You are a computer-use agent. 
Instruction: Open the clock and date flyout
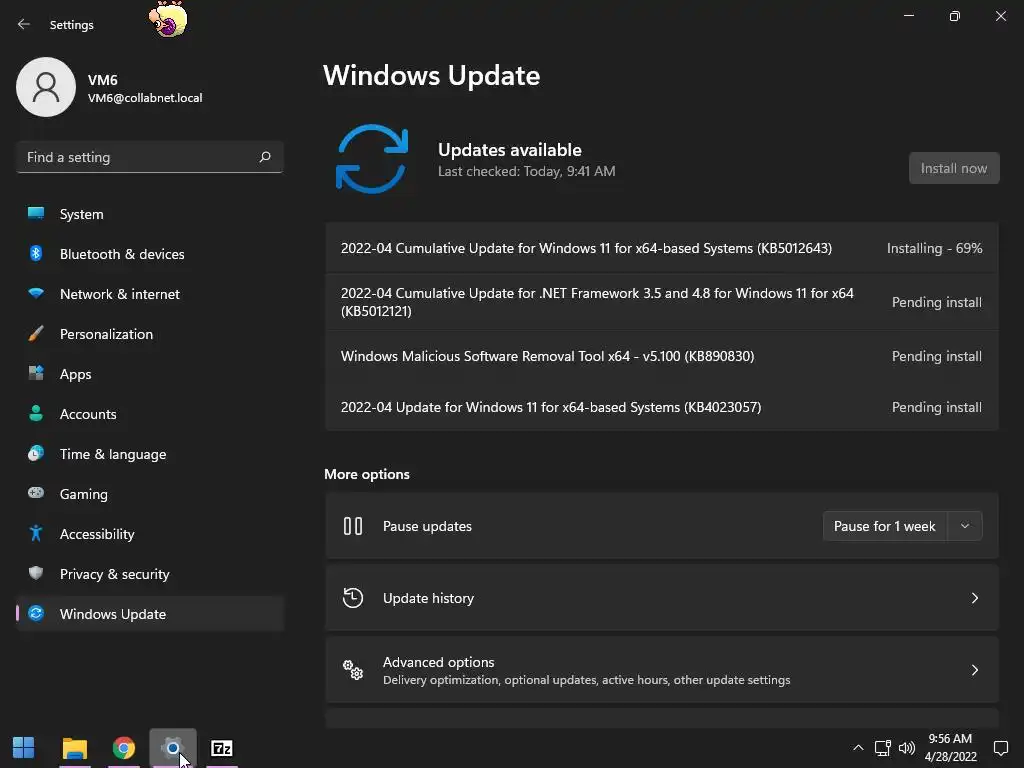click(950, 748)
